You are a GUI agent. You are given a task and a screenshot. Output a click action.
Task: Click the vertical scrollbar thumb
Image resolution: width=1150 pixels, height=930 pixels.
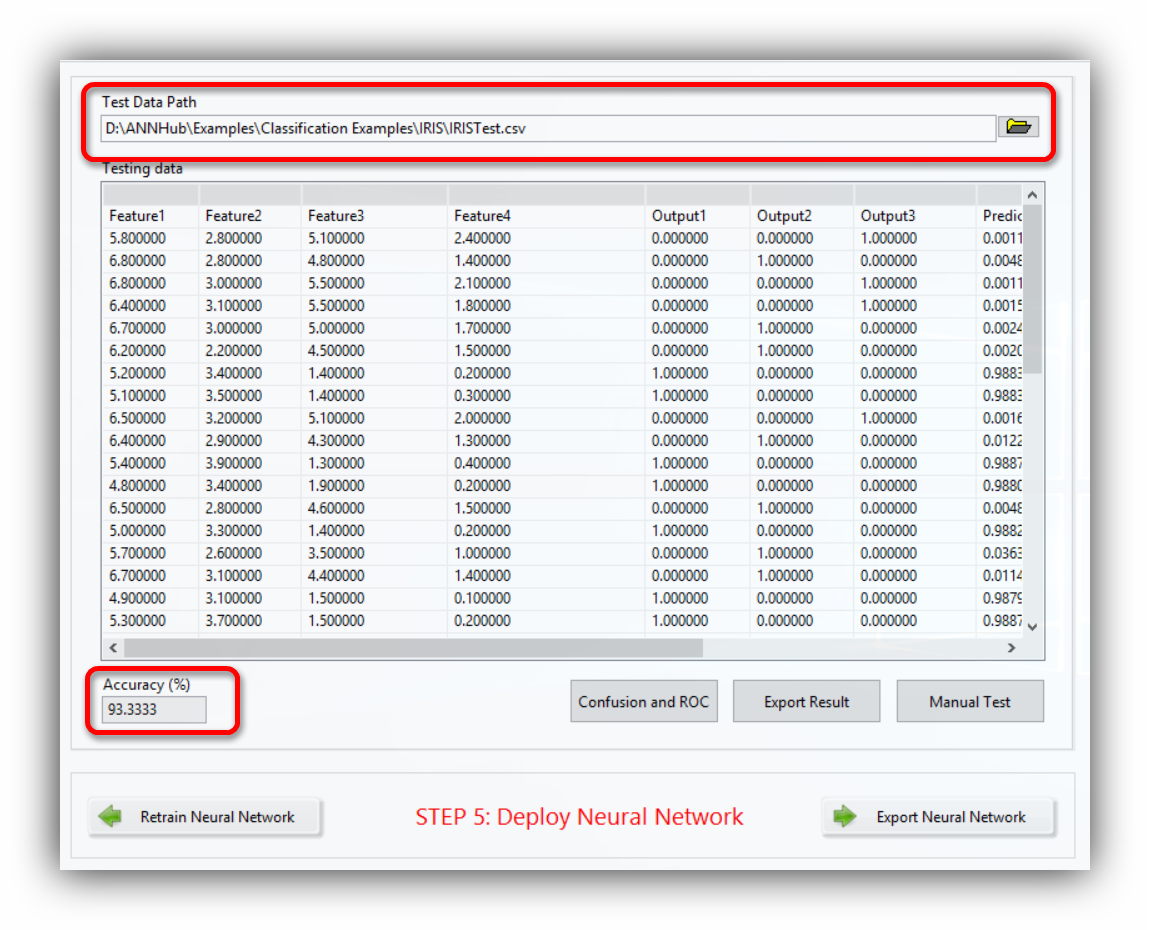(1032, 288)
